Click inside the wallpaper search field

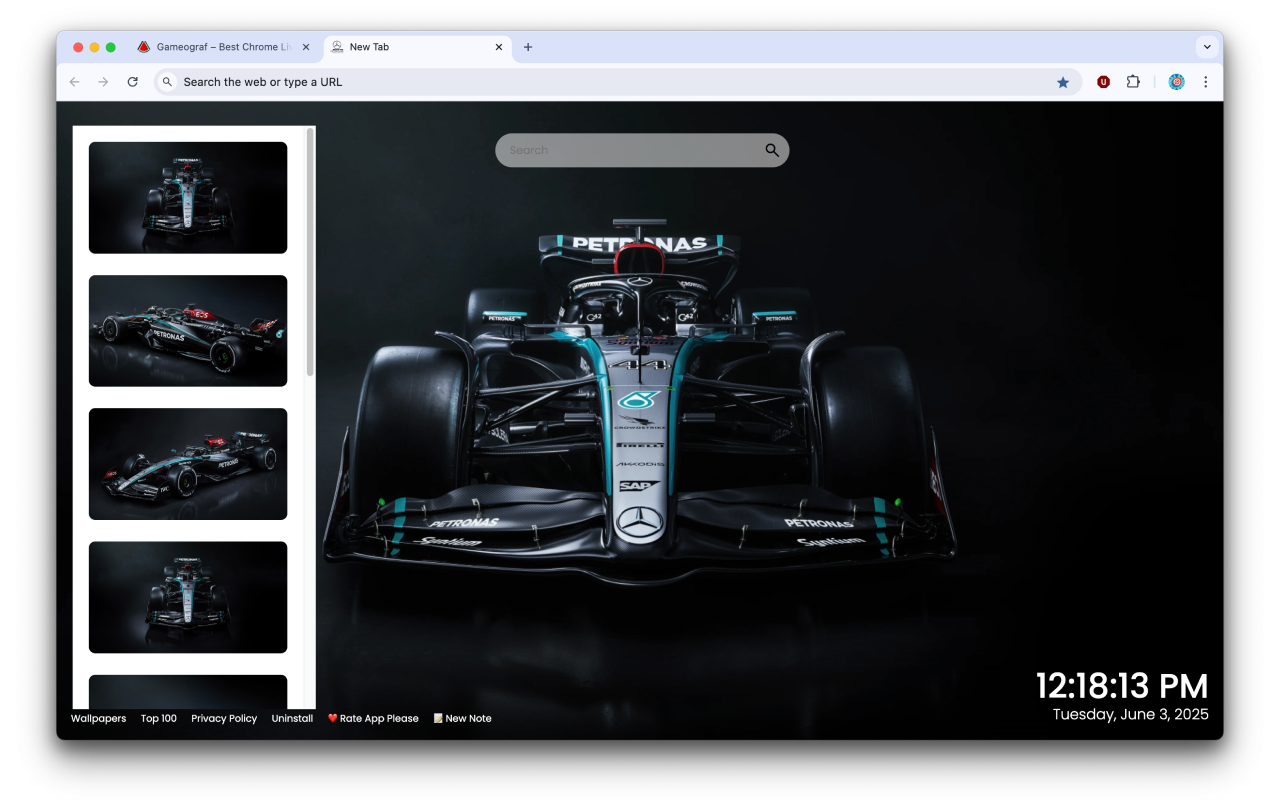point(620,149)
